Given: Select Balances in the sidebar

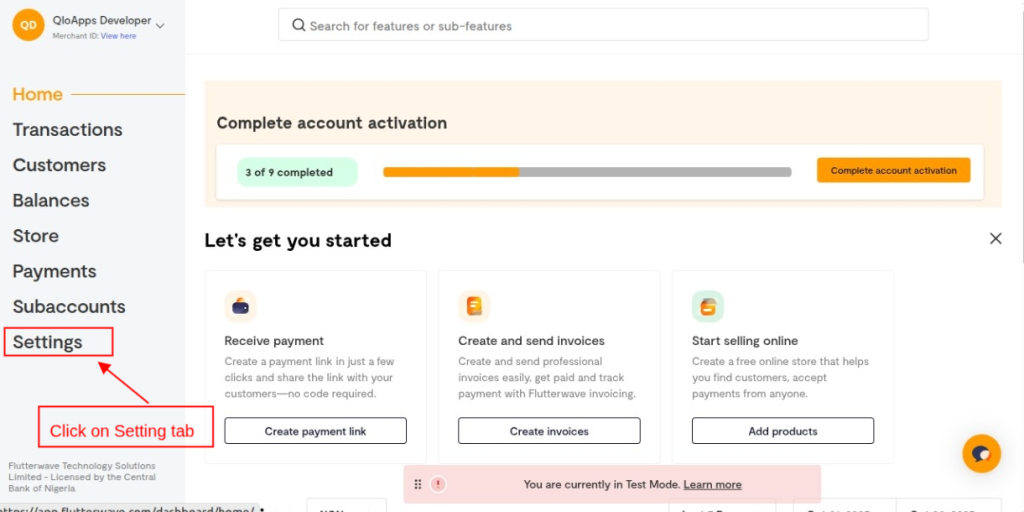Looking at the screenshot, I should point(51,201).
